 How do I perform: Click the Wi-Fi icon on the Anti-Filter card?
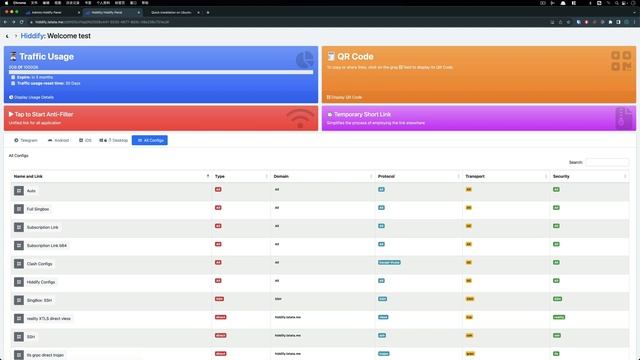[300, 118]
